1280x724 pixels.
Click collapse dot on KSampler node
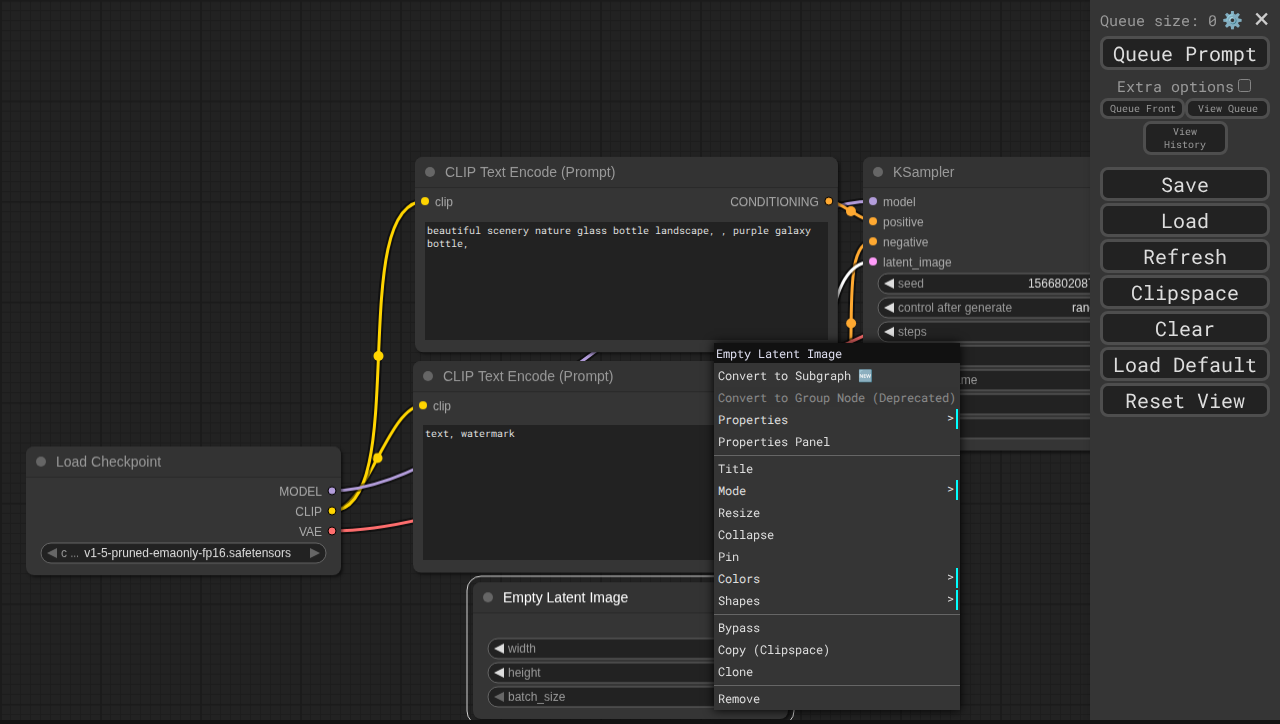[878, 172]
